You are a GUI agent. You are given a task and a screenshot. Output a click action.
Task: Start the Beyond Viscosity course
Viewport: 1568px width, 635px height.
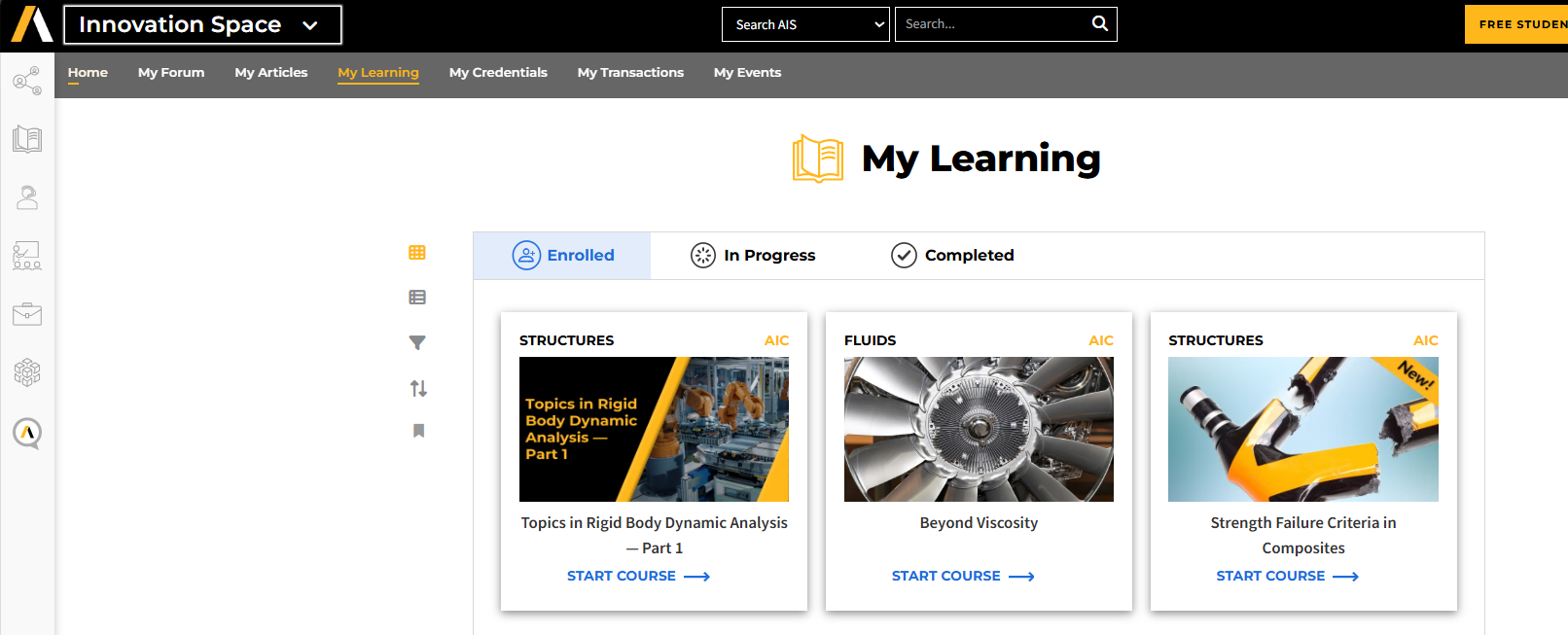[962, 576]
